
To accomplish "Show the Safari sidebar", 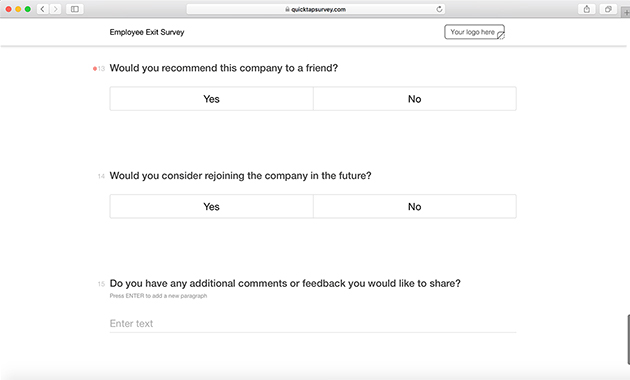I will tap(75, 9).
